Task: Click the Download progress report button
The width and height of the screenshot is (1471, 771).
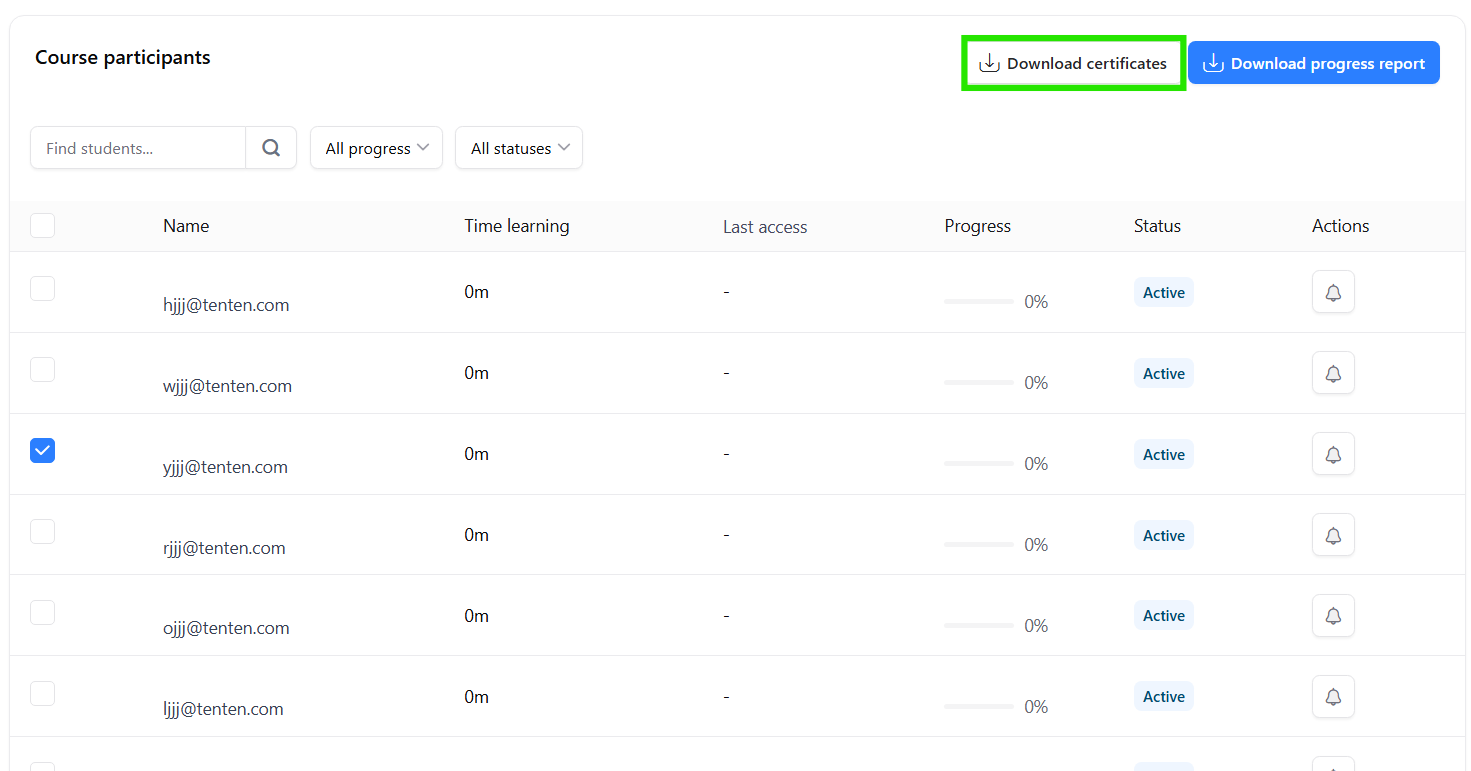Action: coord(1314,63)
